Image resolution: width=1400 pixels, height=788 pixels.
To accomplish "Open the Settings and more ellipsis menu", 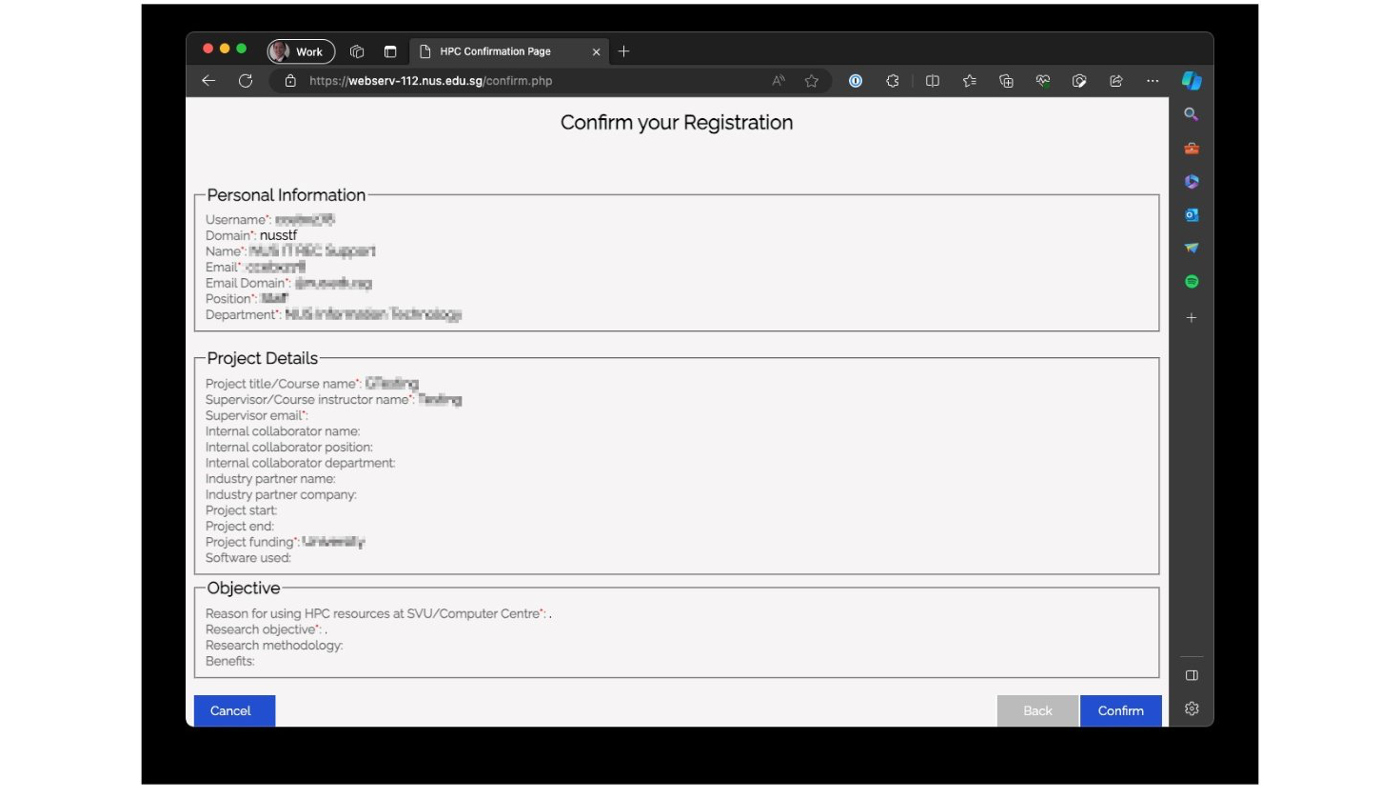I will click(x=1153, y=81).
